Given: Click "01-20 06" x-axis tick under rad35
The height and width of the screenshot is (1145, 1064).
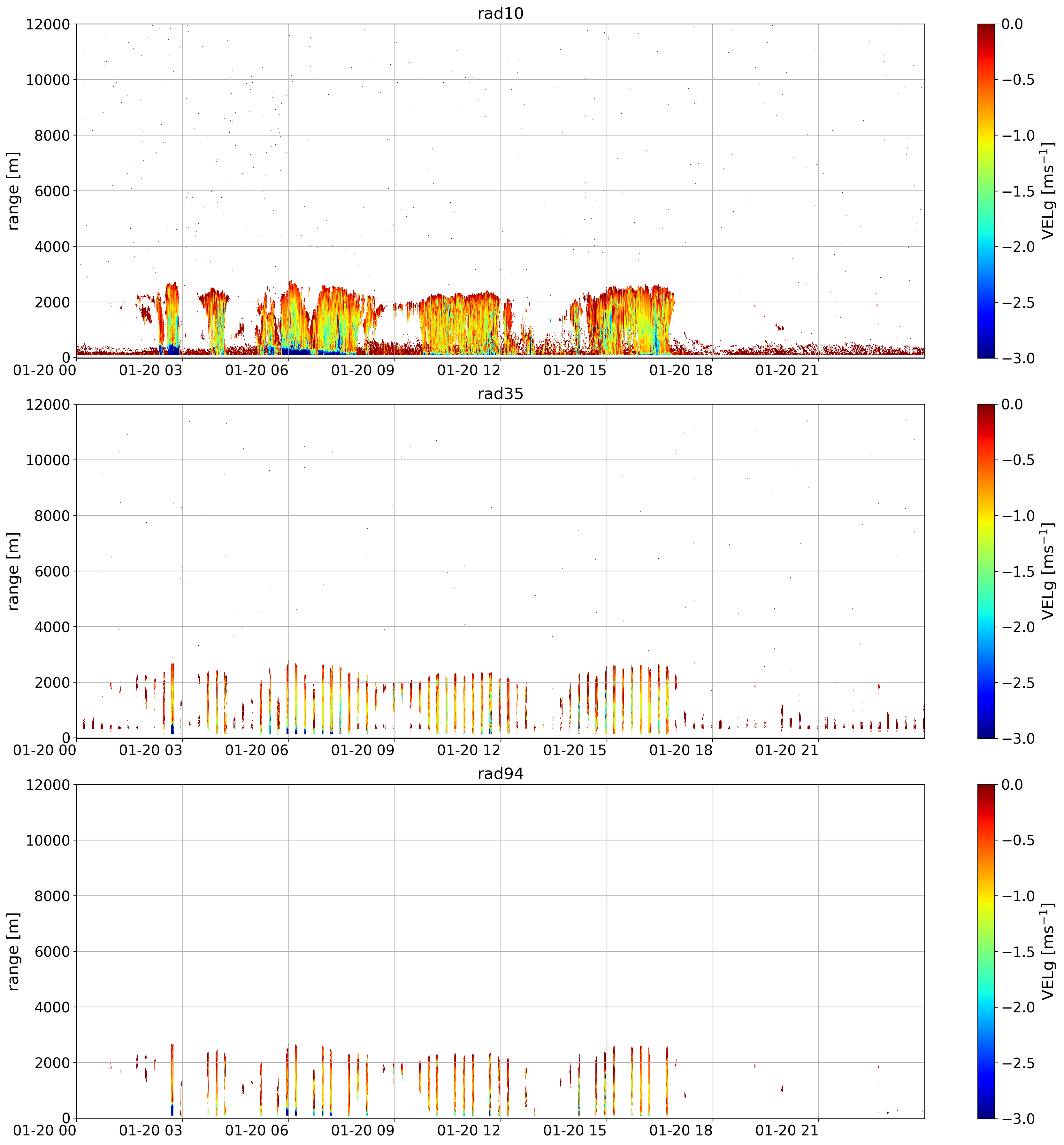Looking at the screenshot, I should [257, 750].
